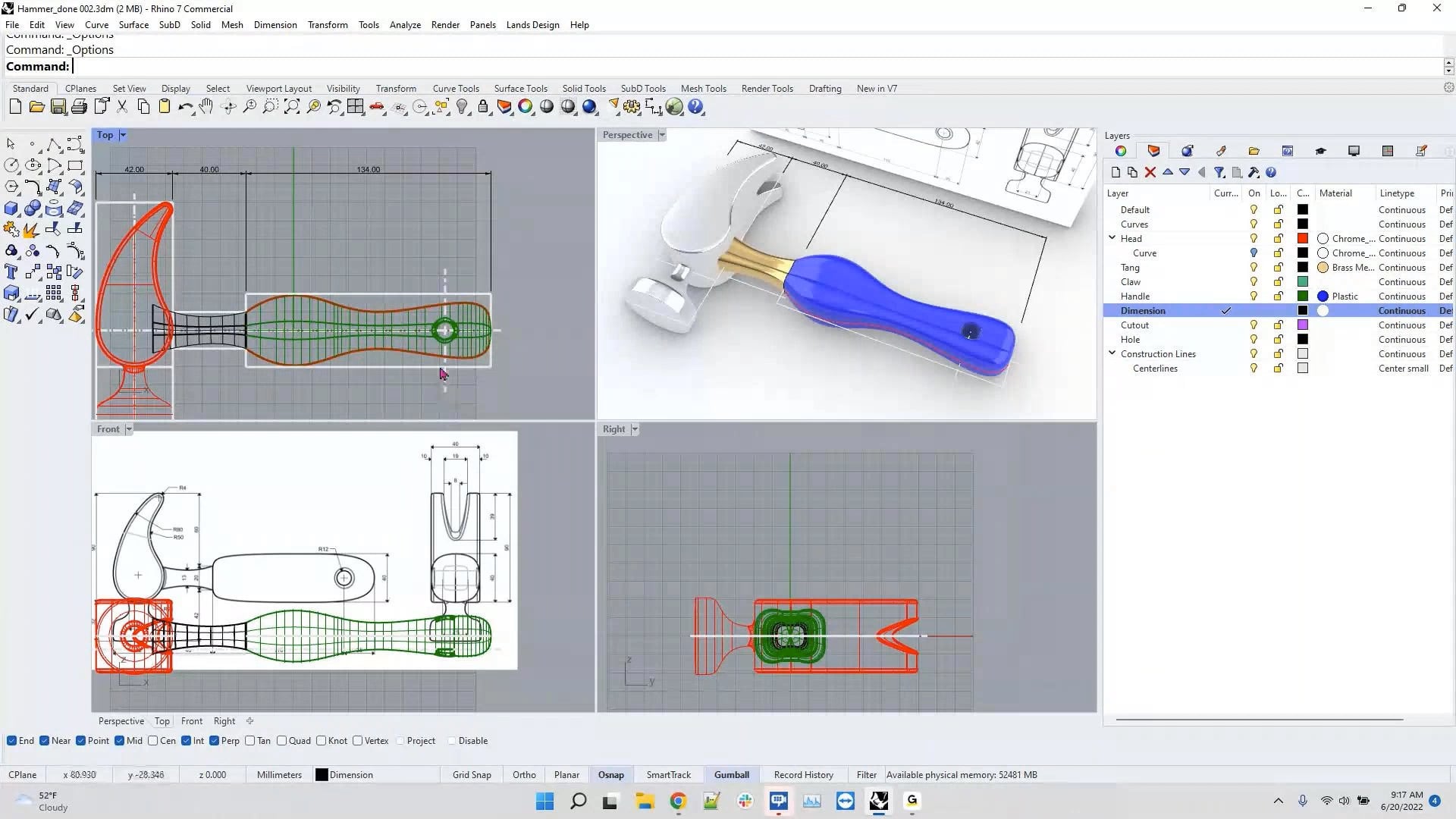
Task: Delete the selected layer with red X icon
Action: pyautogui.click(x=1150, y=172)
